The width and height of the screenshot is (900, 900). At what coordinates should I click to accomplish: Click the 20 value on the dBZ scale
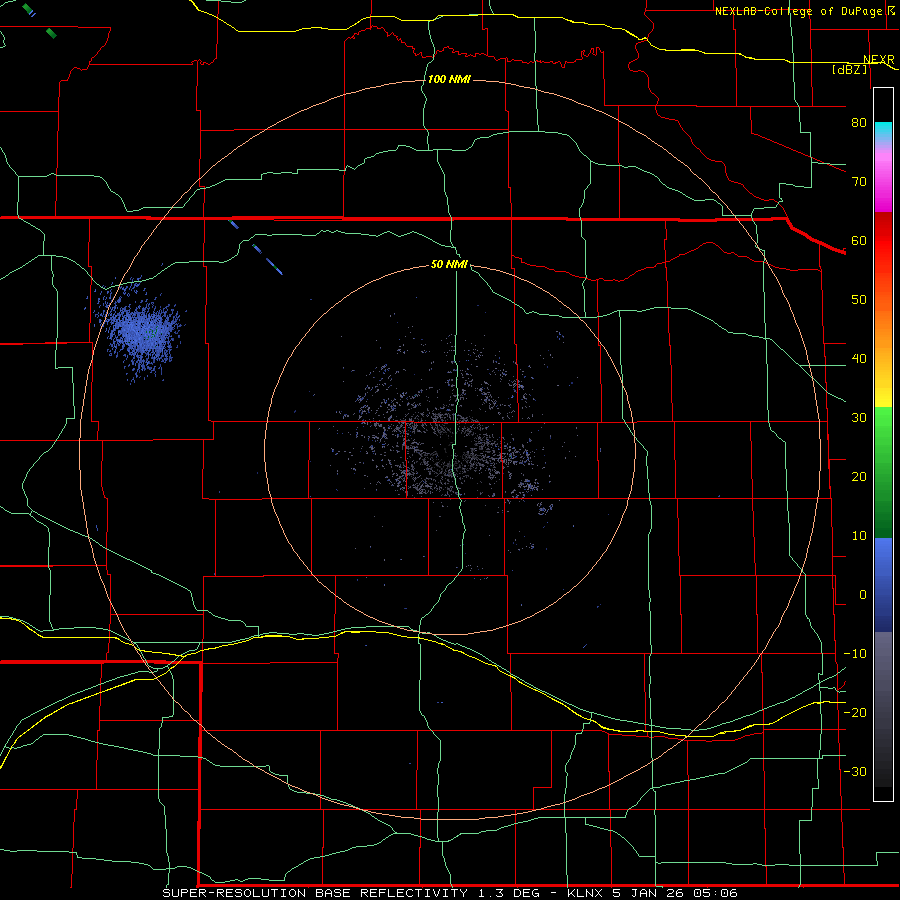(859, 476)
